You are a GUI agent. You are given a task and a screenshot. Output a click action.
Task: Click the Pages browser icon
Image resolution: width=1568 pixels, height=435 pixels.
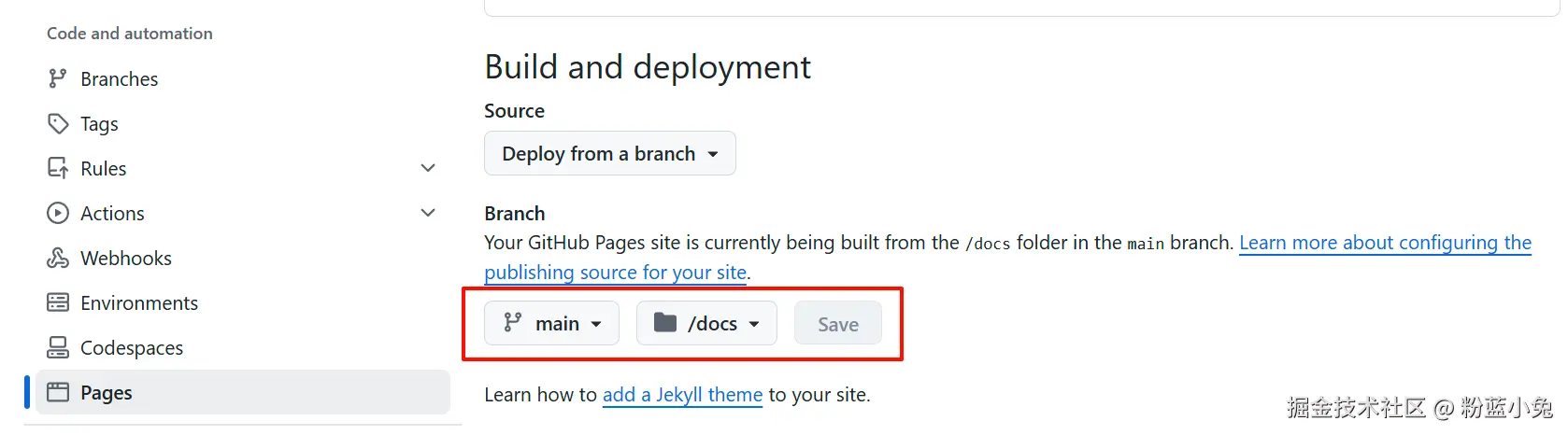(58, 392)
